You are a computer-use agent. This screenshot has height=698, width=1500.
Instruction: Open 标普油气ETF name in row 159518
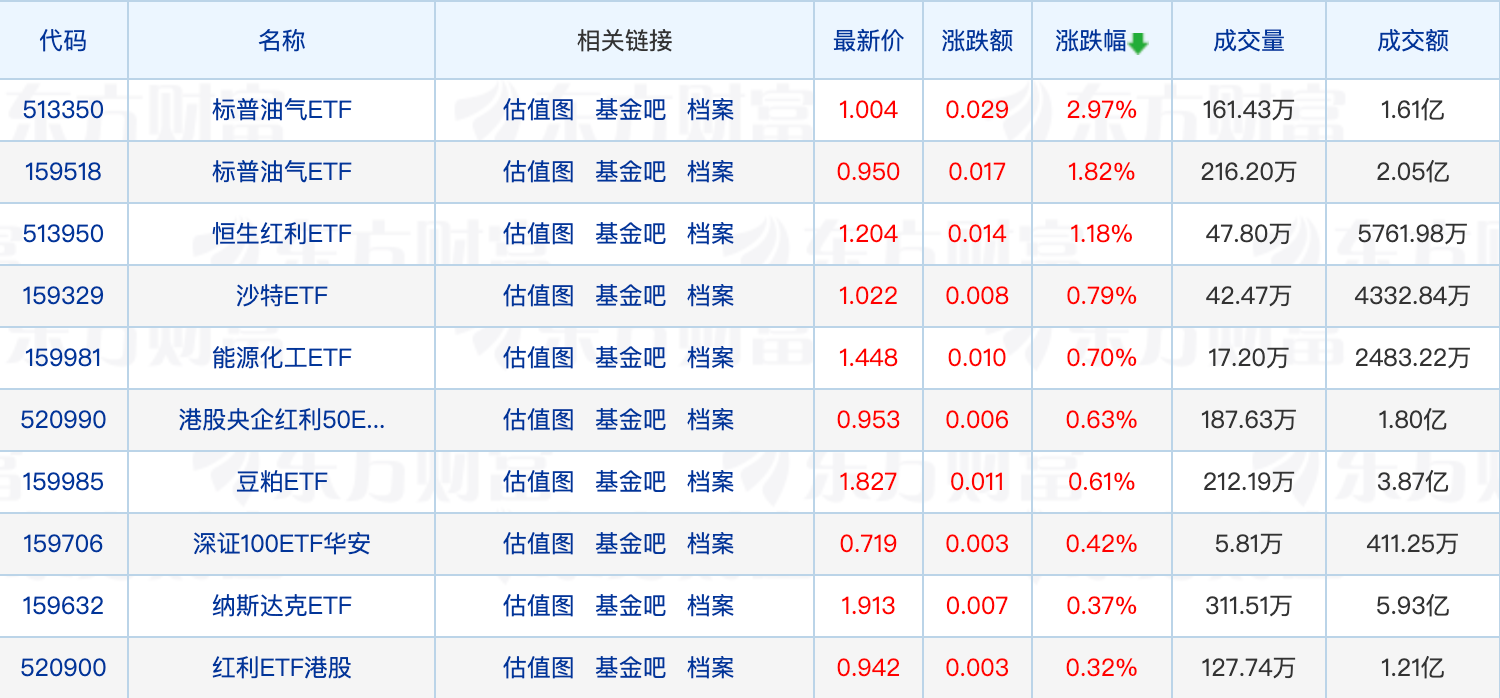click(x=282, y=172)
